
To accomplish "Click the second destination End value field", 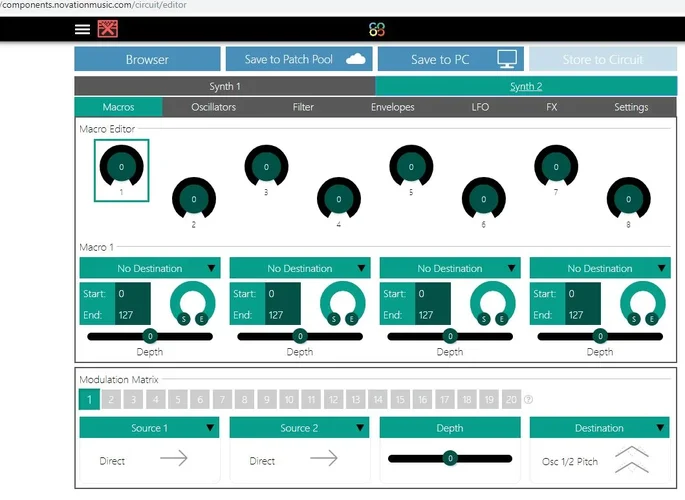I will coord(283,314).
